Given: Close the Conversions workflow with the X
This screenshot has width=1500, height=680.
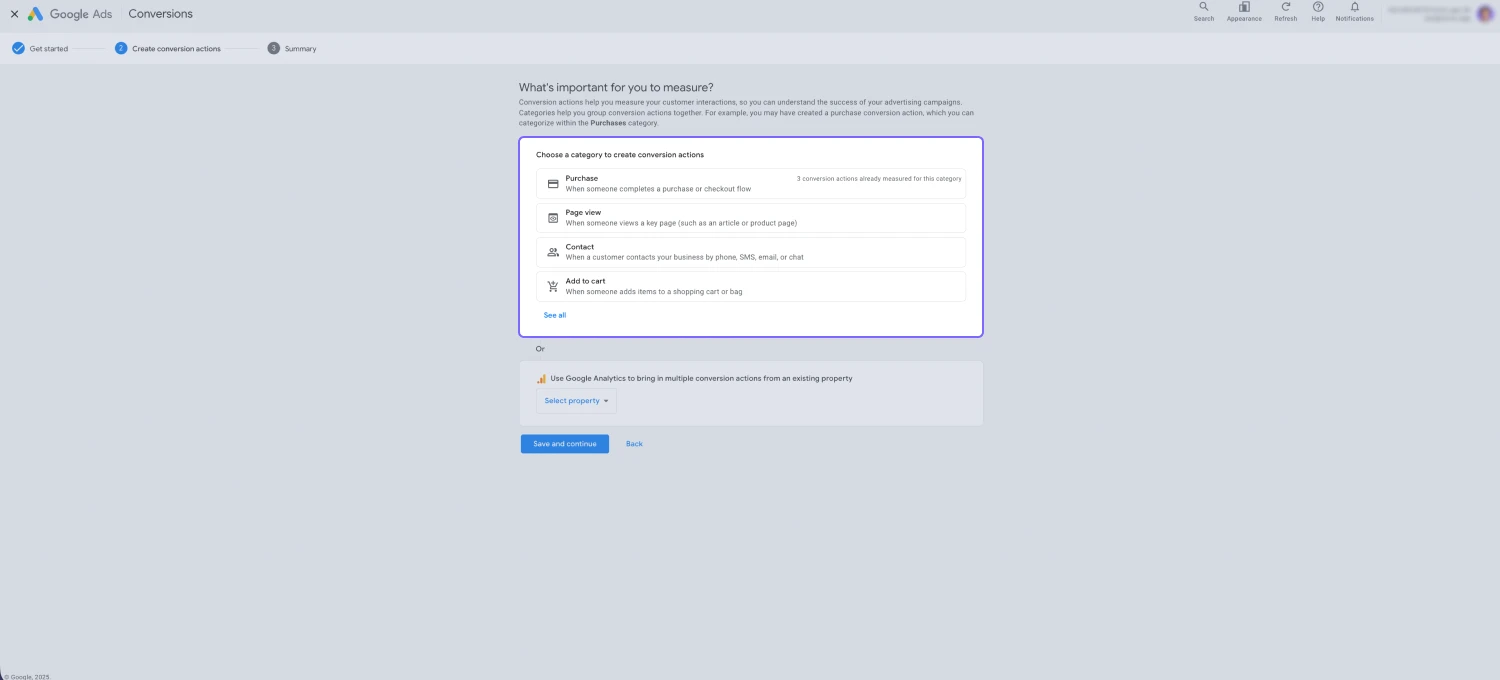Looking at the screenshot, I should pyautogui.click(x=15, y=13).
